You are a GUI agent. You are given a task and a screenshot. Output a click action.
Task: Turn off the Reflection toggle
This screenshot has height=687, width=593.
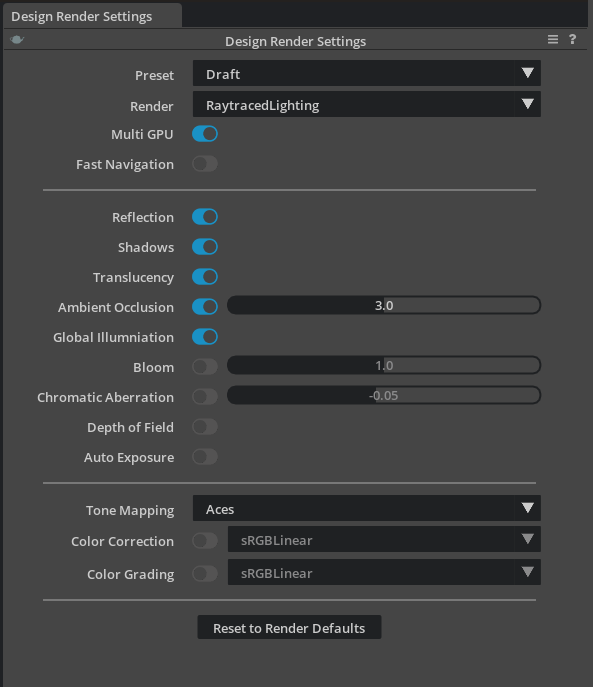click(x=205, y=217)
